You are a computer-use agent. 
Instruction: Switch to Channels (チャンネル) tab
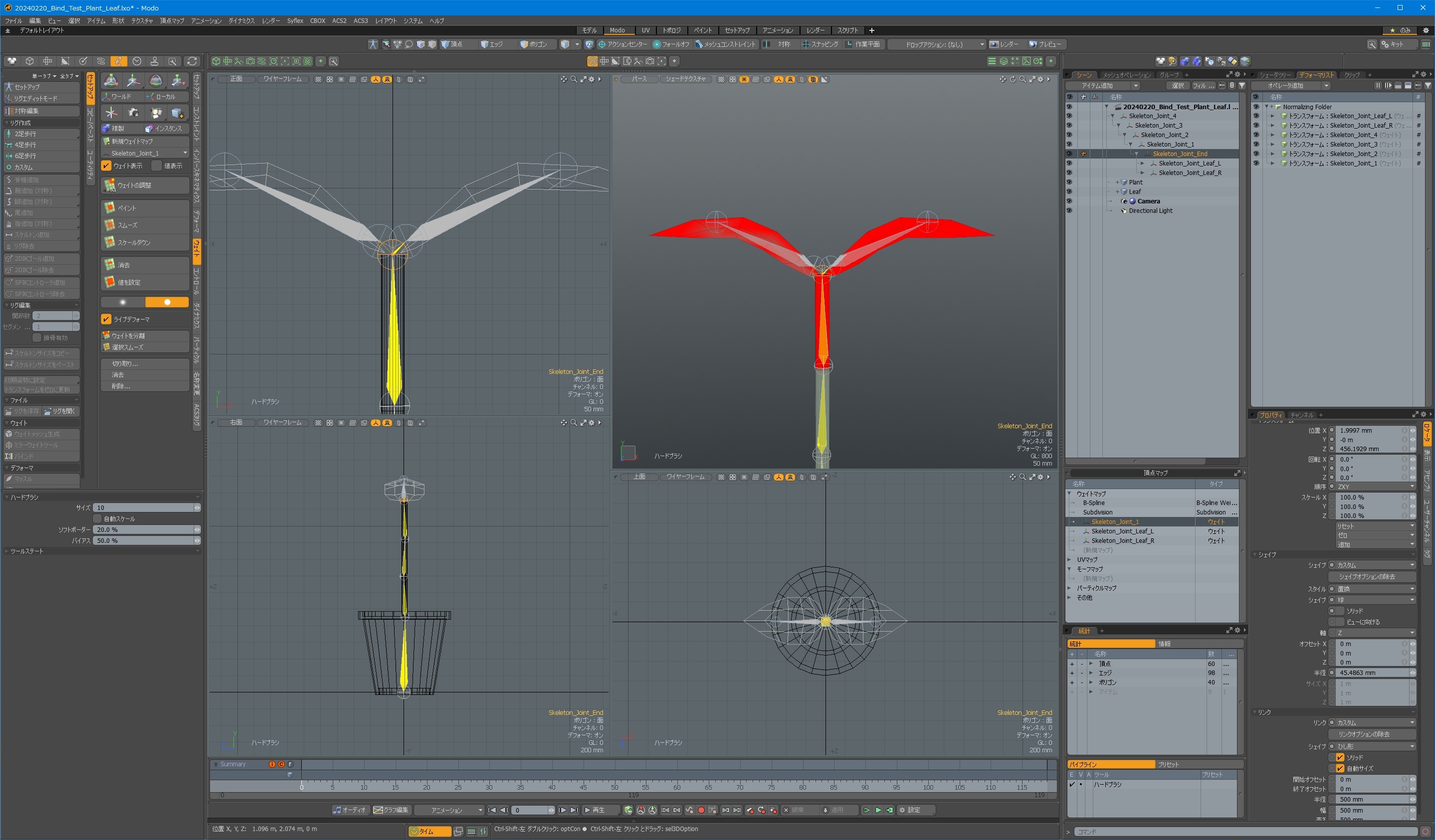tap(1301, 415)
